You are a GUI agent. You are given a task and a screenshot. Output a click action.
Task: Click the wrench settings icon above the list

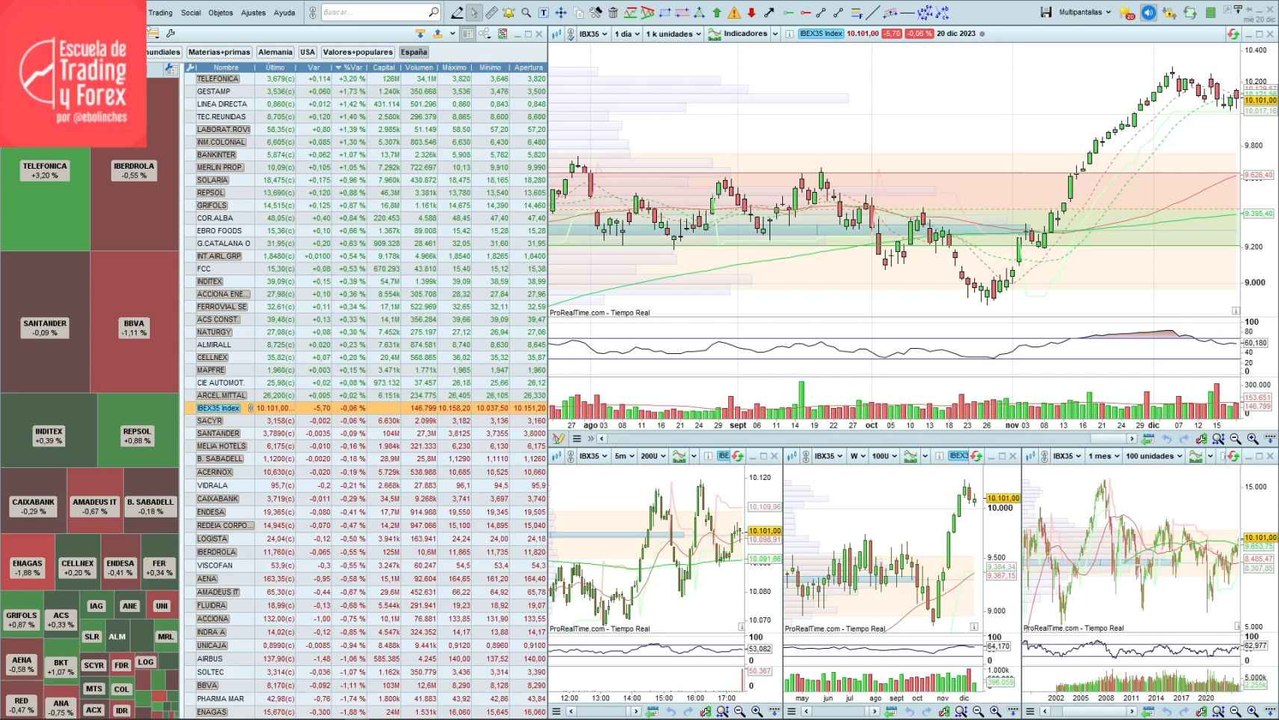(170, 34)
